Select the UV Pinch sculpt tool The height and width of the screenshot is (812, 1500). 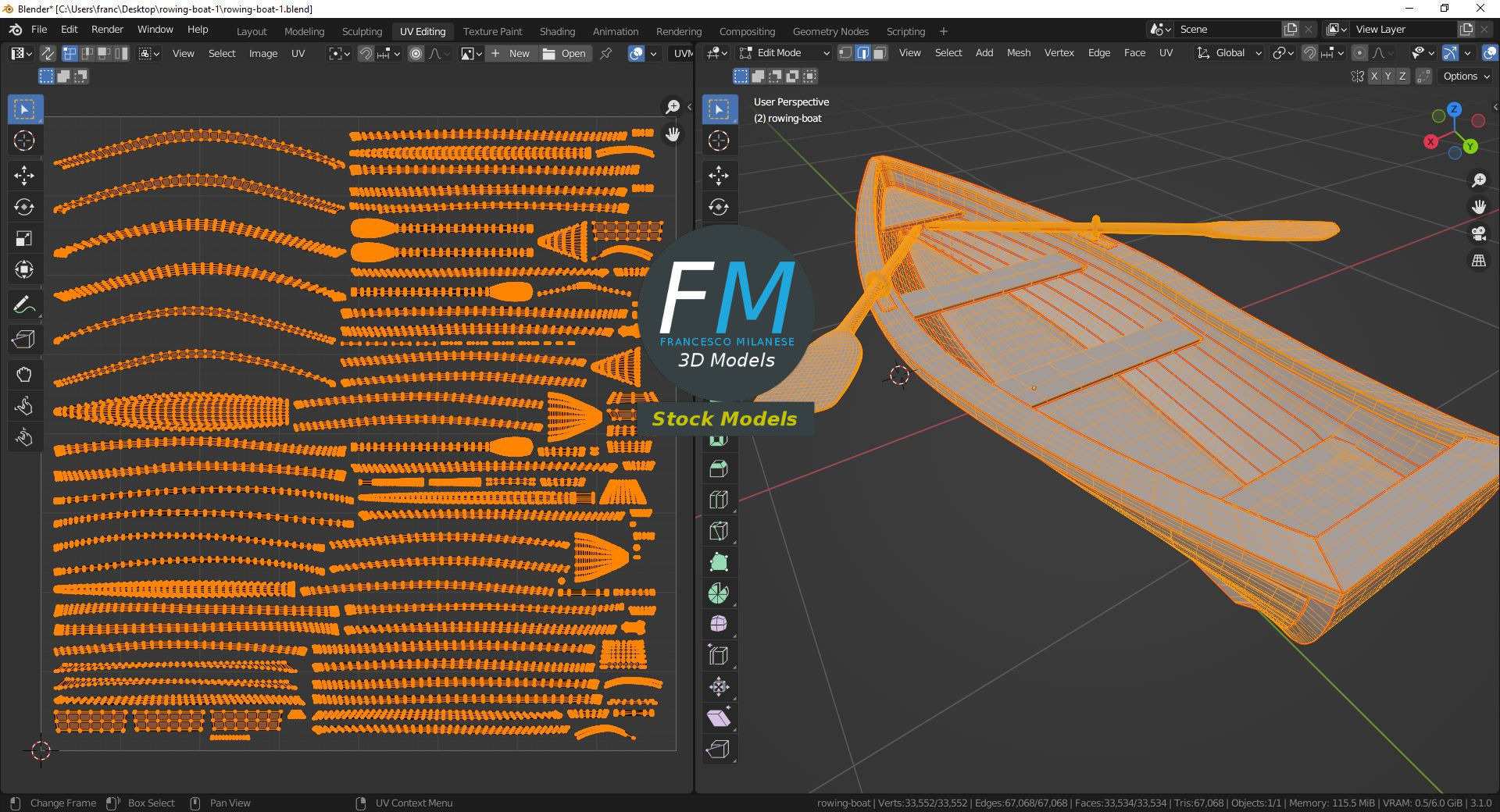25,437
